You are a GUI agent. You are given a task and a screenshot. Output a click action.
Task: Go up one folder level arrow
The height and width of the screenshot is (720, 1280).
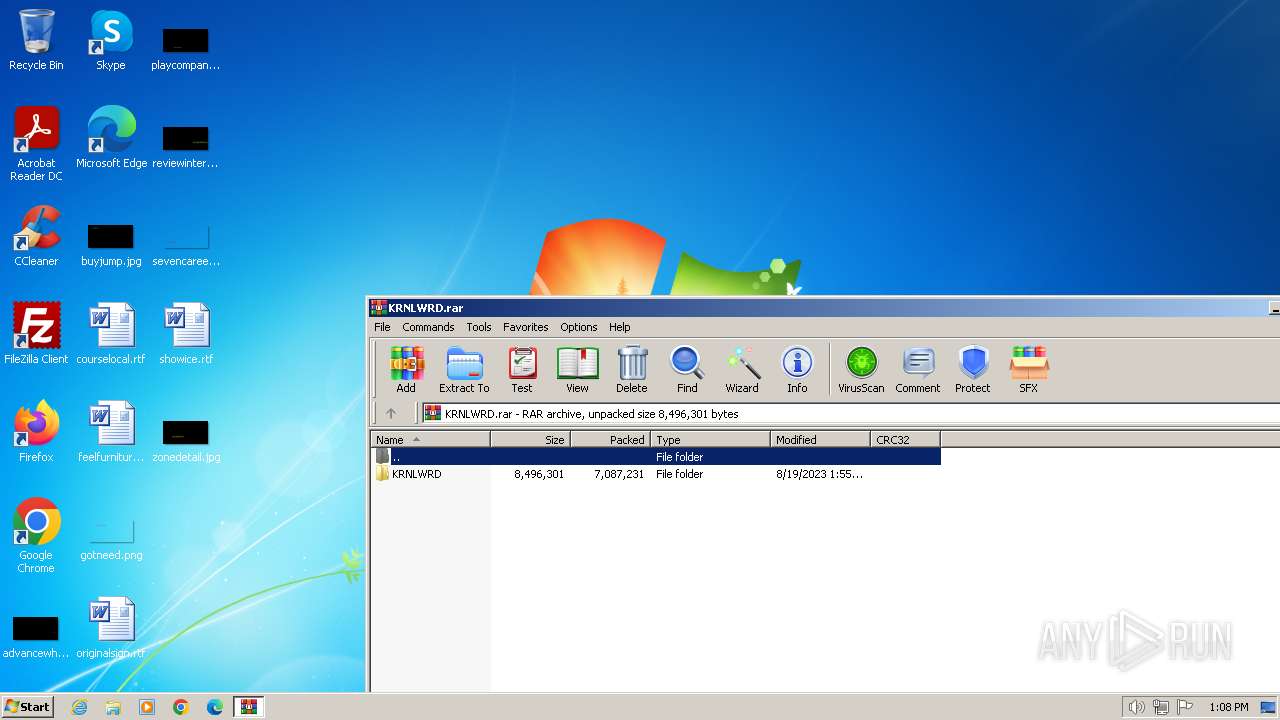click(391, 413)
